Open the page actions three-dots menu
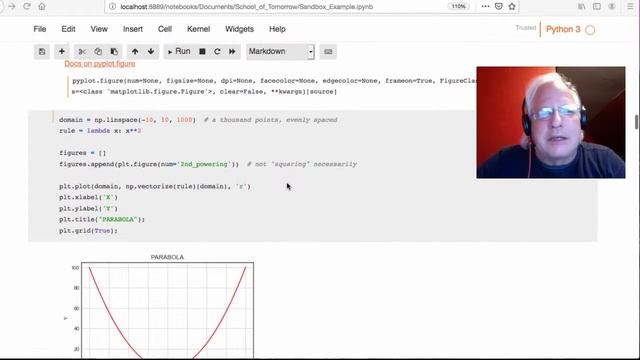Image resolution: width=640 pixels, height=360 pixels. point(485,7)
